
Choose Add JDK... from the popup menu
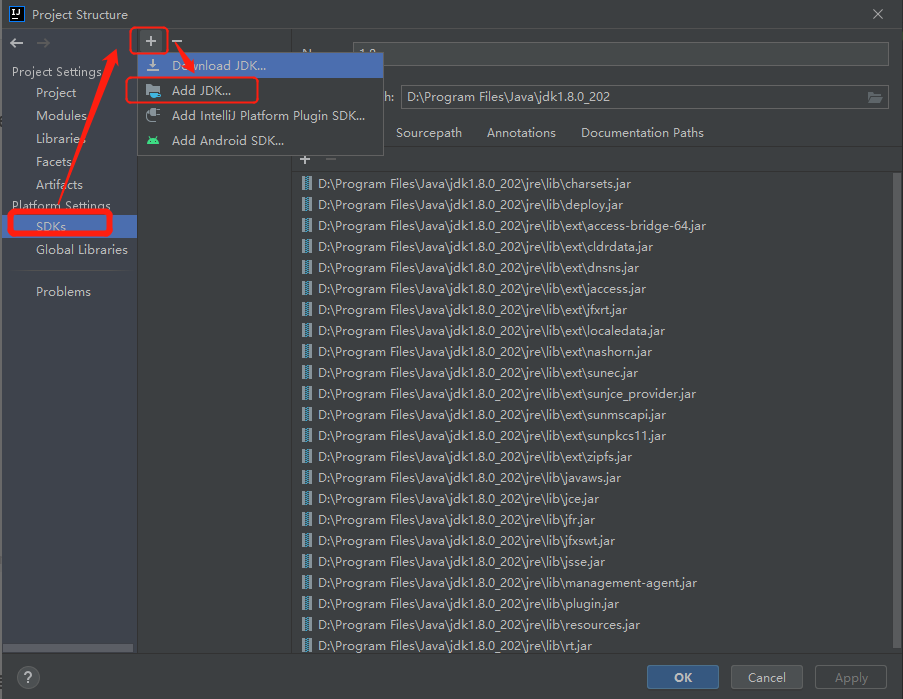click(x=260, y=90)
